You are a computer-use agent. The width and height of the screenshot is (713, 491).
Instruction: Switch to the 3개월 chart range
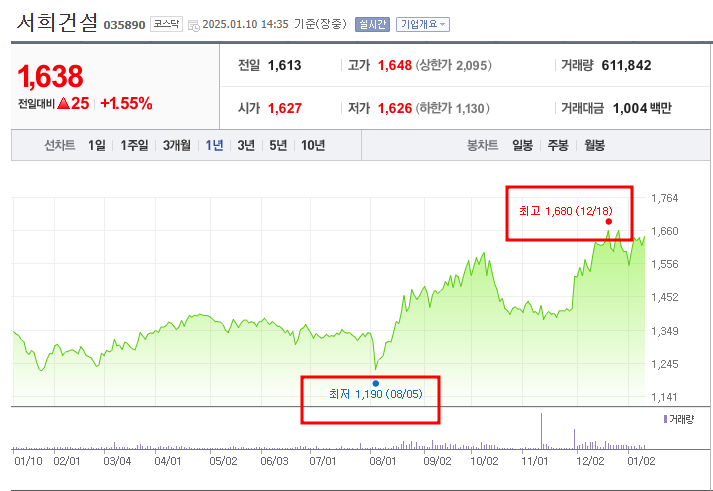click(176, 145)
